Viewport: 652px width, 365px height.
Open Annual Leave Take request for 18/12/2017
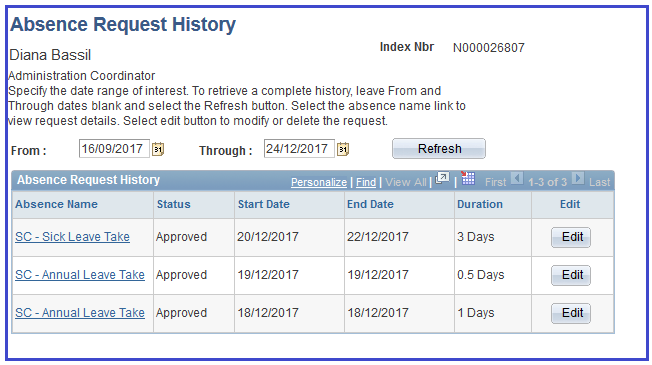point(80,313)
